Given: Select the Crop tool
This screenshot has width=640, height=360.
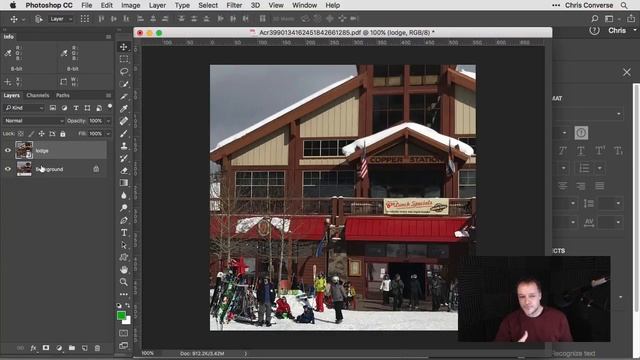Looking at the screenshot, I should click(124, 96).
